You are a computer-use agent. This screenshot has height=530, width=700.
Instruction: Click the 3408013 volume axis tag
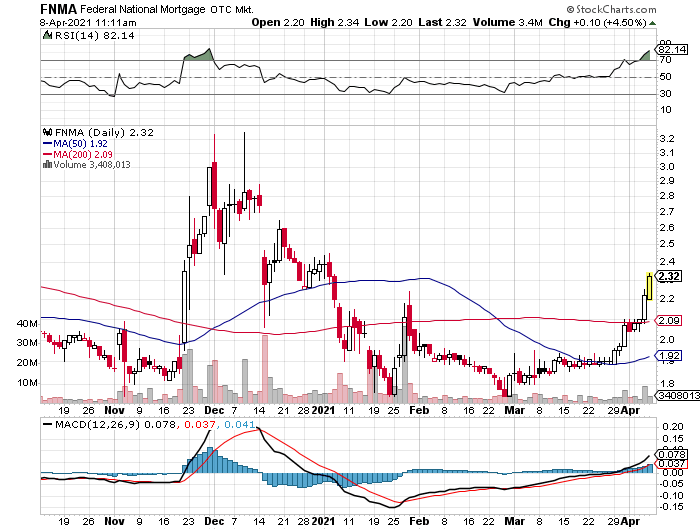pos(678,395)
